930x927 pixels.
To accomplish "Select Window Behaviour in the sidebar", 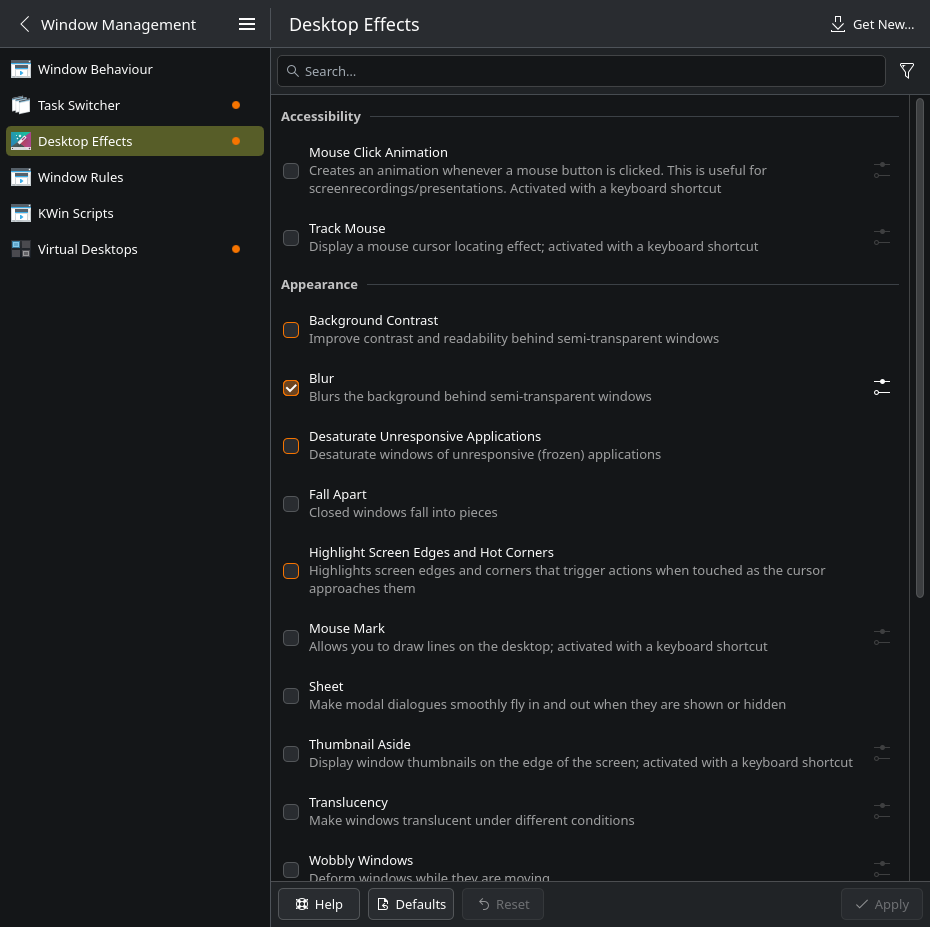I will pyautogui.click(x=95, y=69).
